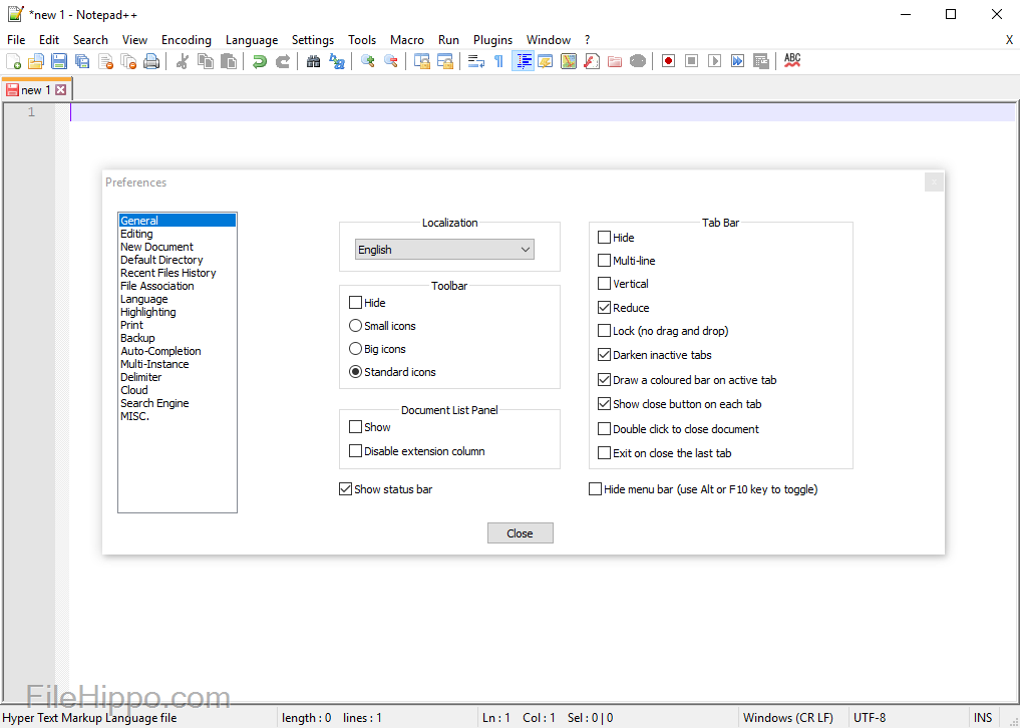Save the document with the floppy disk icon

tap(59, 61)
